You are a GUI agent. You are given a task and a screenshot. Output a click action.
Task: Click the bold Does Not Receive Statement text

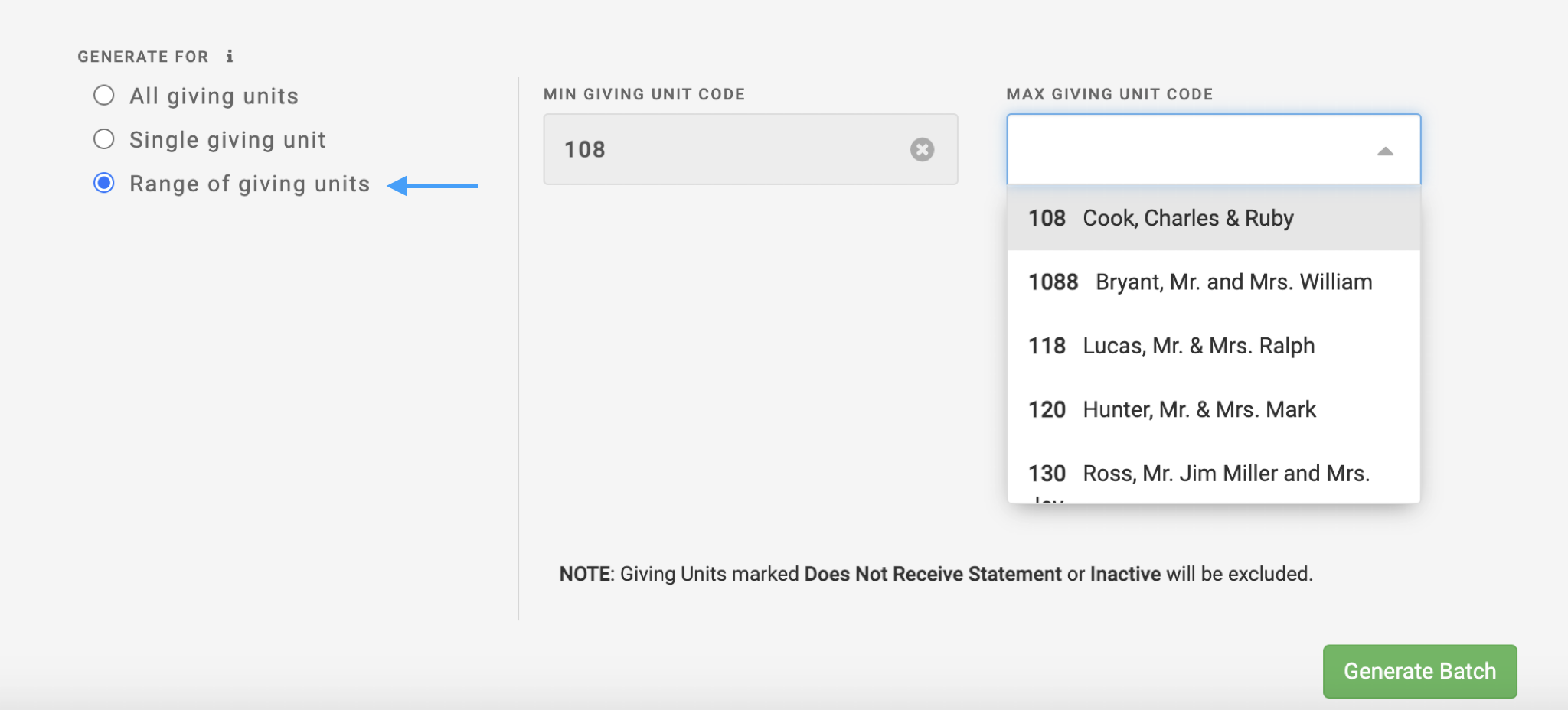tap(933, 574)
